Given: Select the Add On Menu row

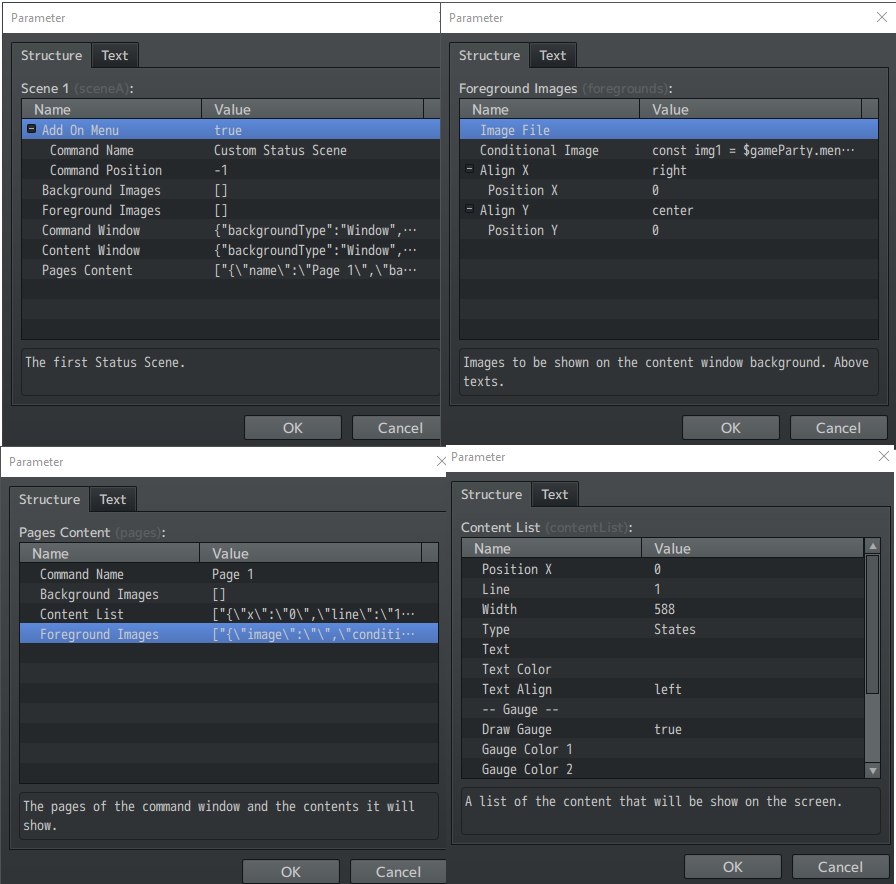Looking at the screenshot, I should [231, 130].
